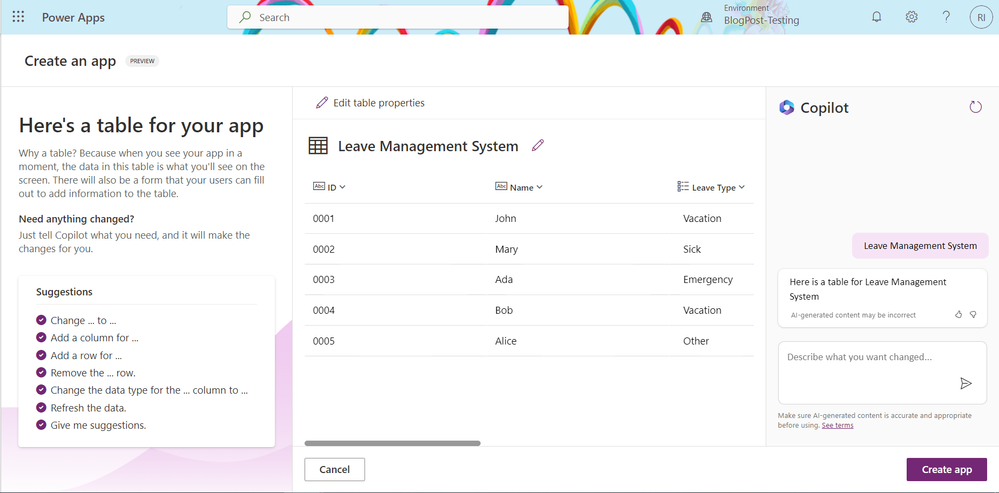Open the notifications bell
999x493 pixels.
tap(877, 17)
